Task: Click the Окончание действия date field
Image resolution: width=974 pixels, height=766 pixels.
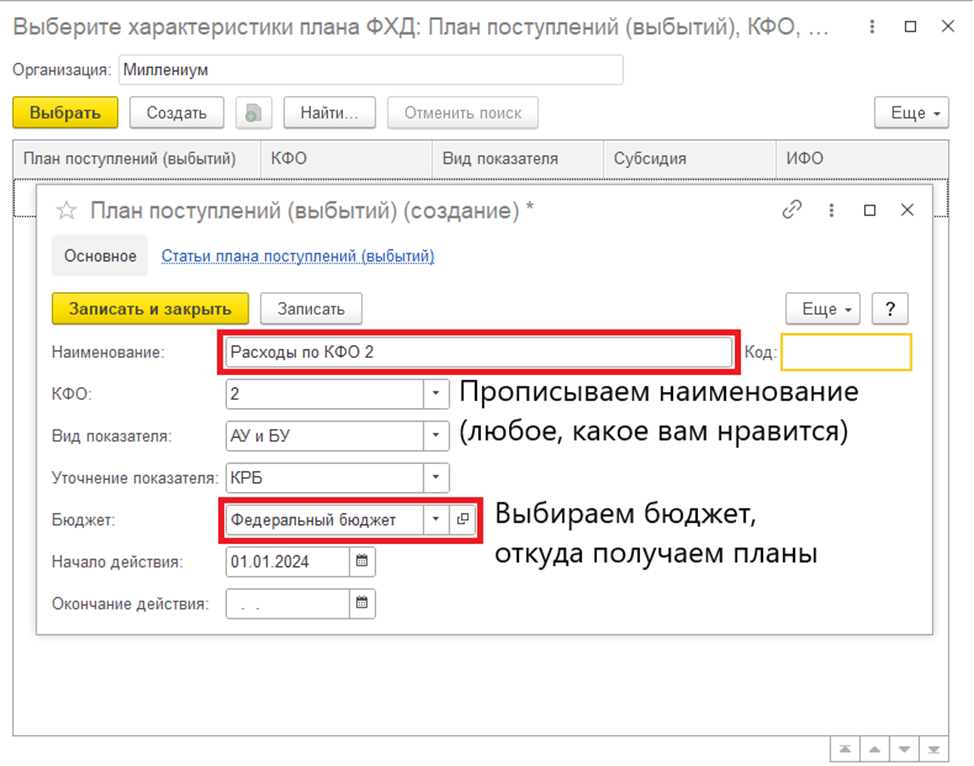Action: click(288, 603)
